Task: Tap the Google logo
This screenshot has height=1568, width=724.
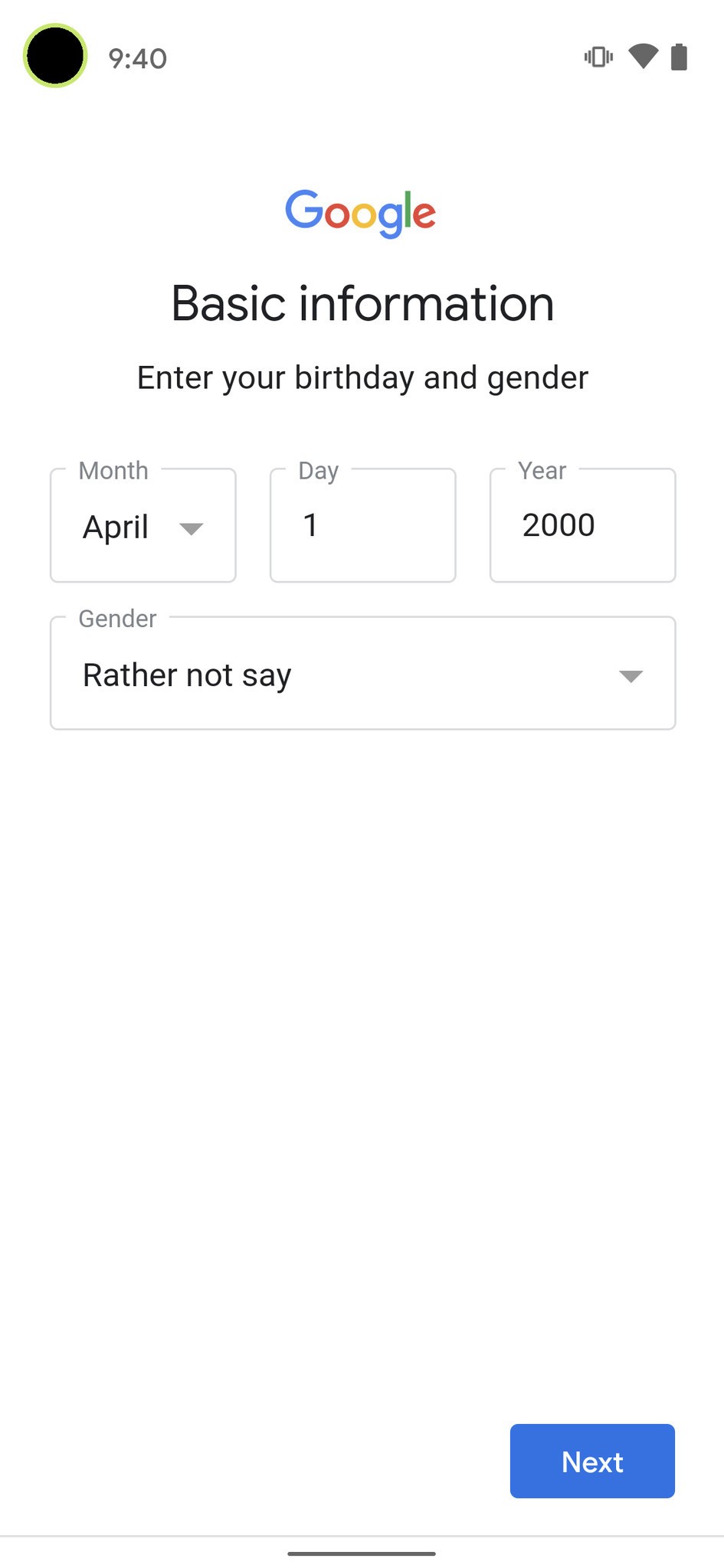Action: 361,213
